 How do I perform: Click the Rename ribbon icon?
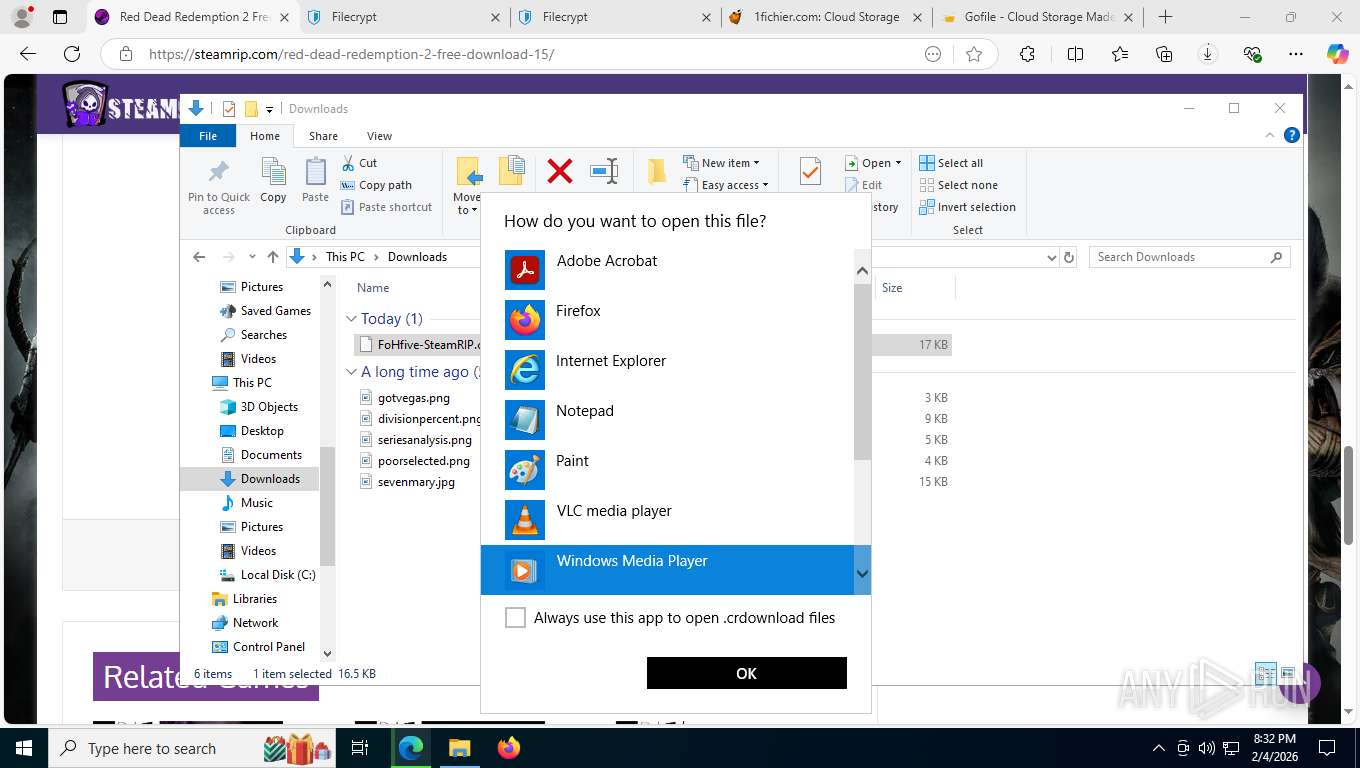(x=604, y=171)
